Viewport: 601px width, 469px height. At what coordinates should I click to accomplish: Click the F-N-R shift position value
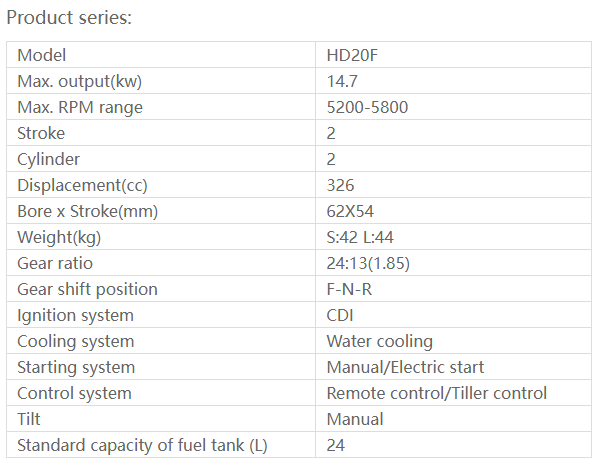point(348,289)
